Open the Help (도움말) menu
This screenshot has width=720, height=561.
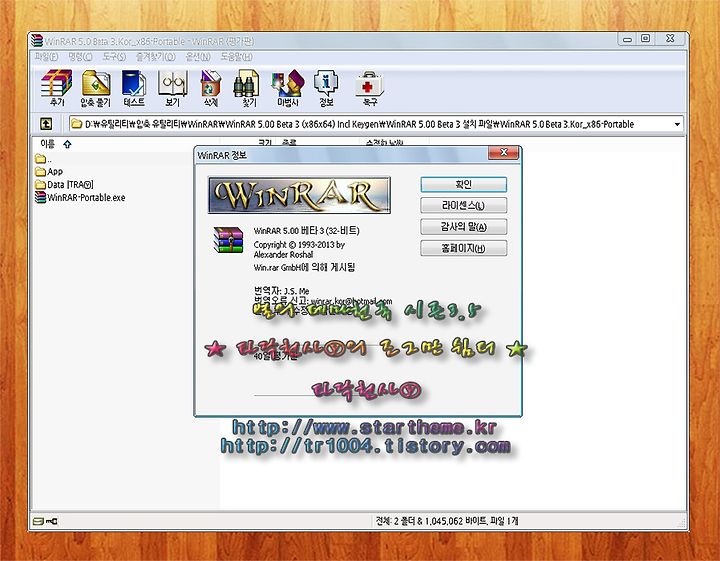point(236,57)
